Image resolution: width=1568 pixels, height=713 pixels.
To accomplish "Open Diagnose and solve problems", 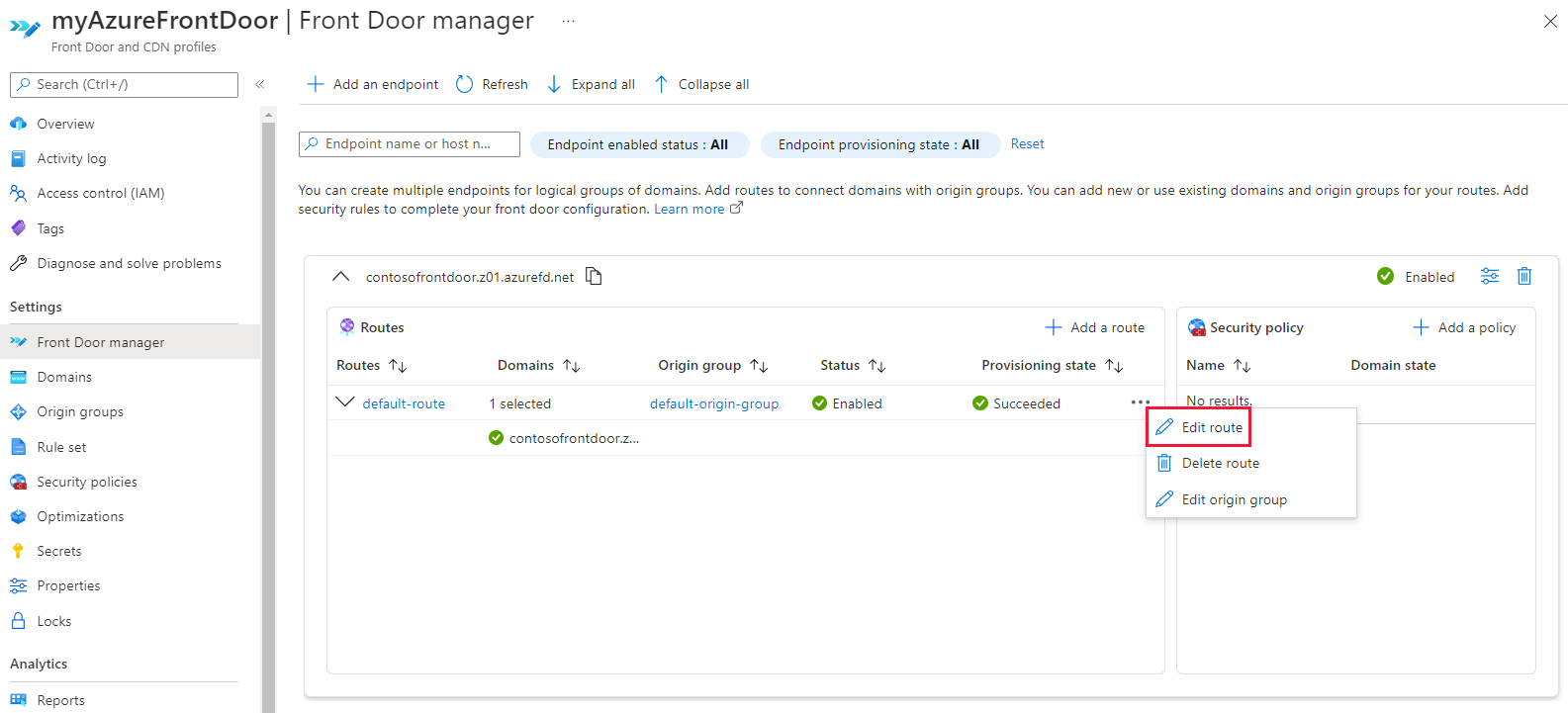I will (130, 263).
